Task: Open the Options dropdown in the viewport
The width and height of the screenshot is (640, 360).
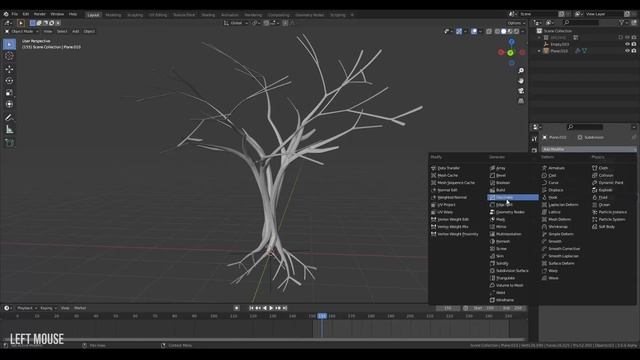Action: (x=516, y=23)
